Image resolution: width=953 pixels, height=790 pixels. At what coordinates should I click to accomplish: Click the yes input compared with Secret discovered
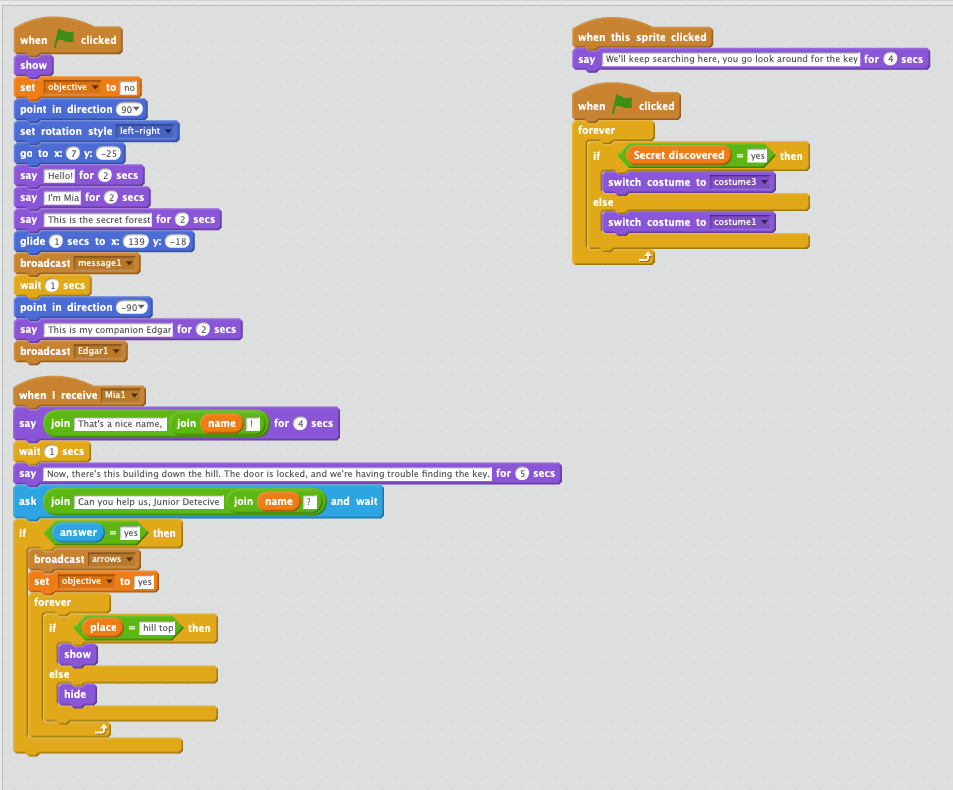(x=756, y=155)
